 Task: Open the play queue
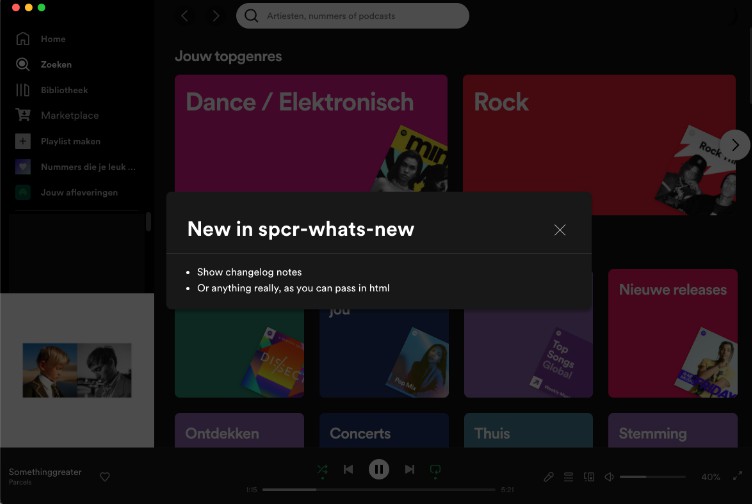(569, 477)
